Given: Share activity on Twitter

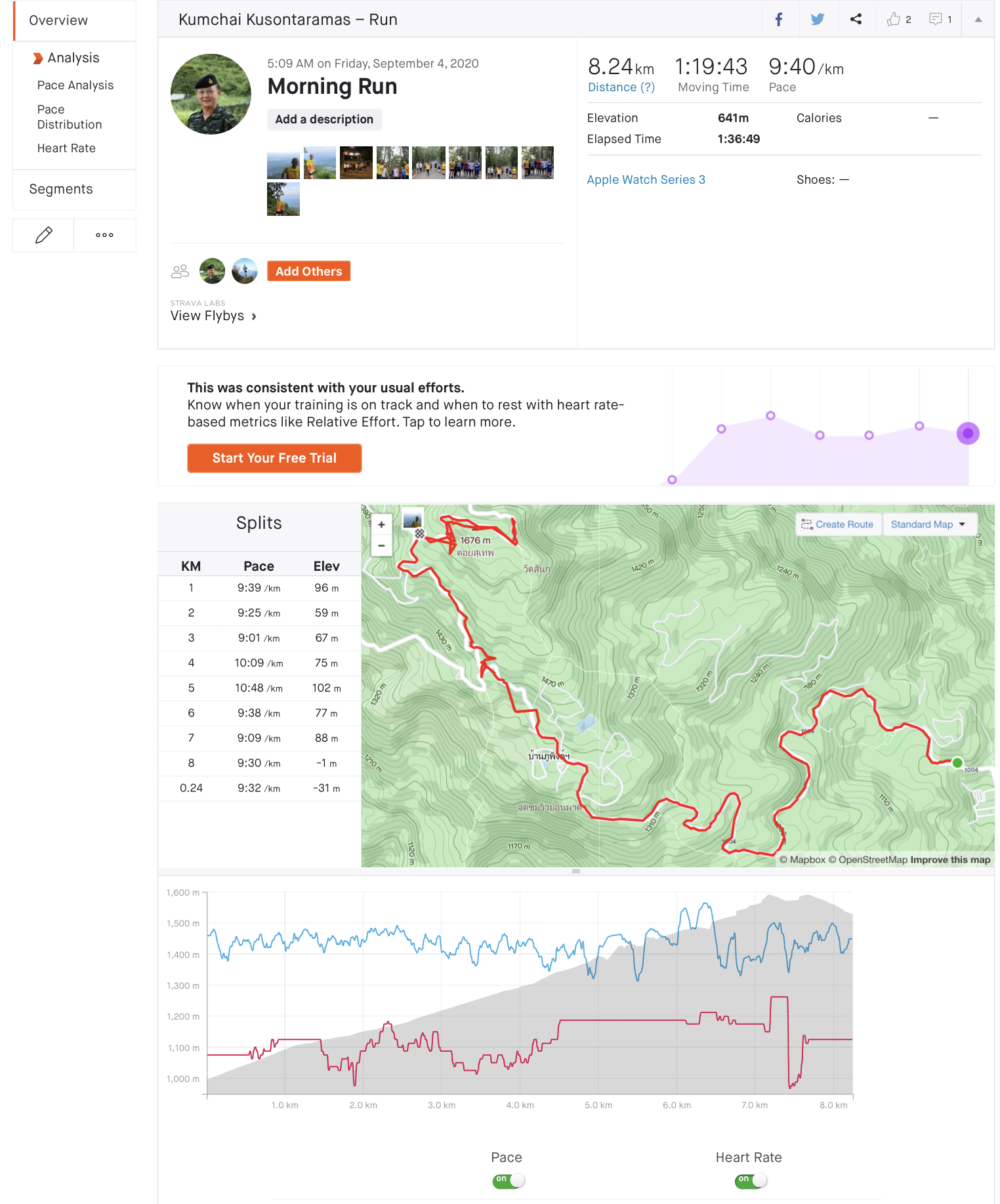Looking at the screenshot, I should 818,20.
